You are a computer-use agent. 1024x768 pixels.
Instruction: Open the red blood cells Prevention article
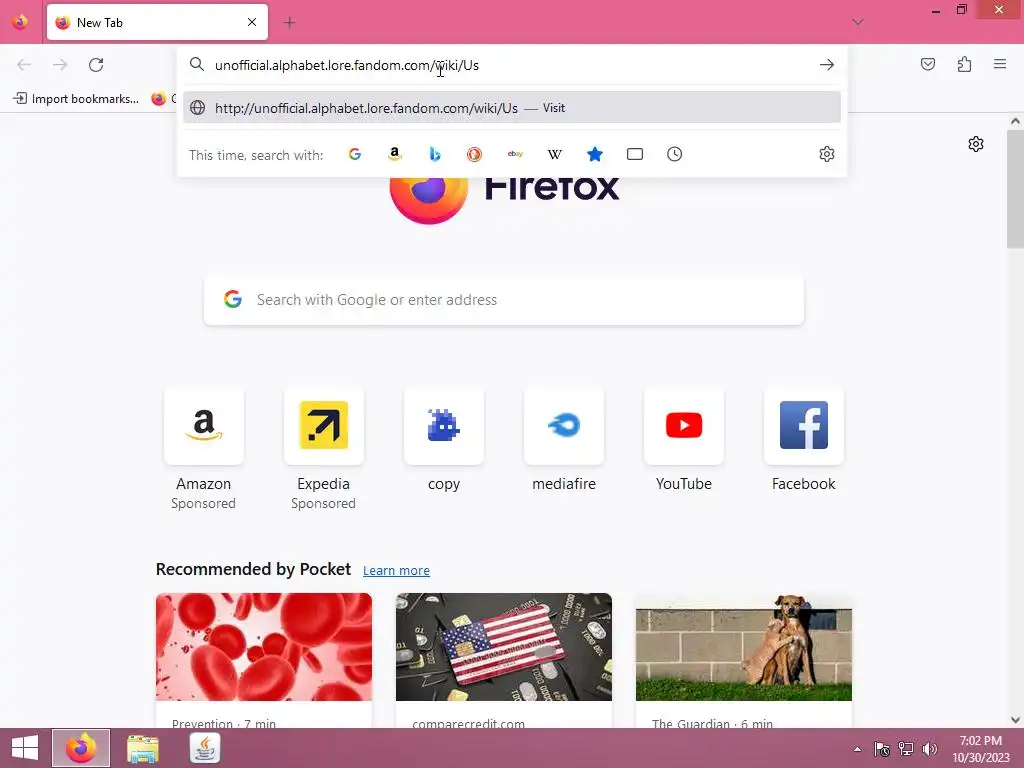pos(264,660)
